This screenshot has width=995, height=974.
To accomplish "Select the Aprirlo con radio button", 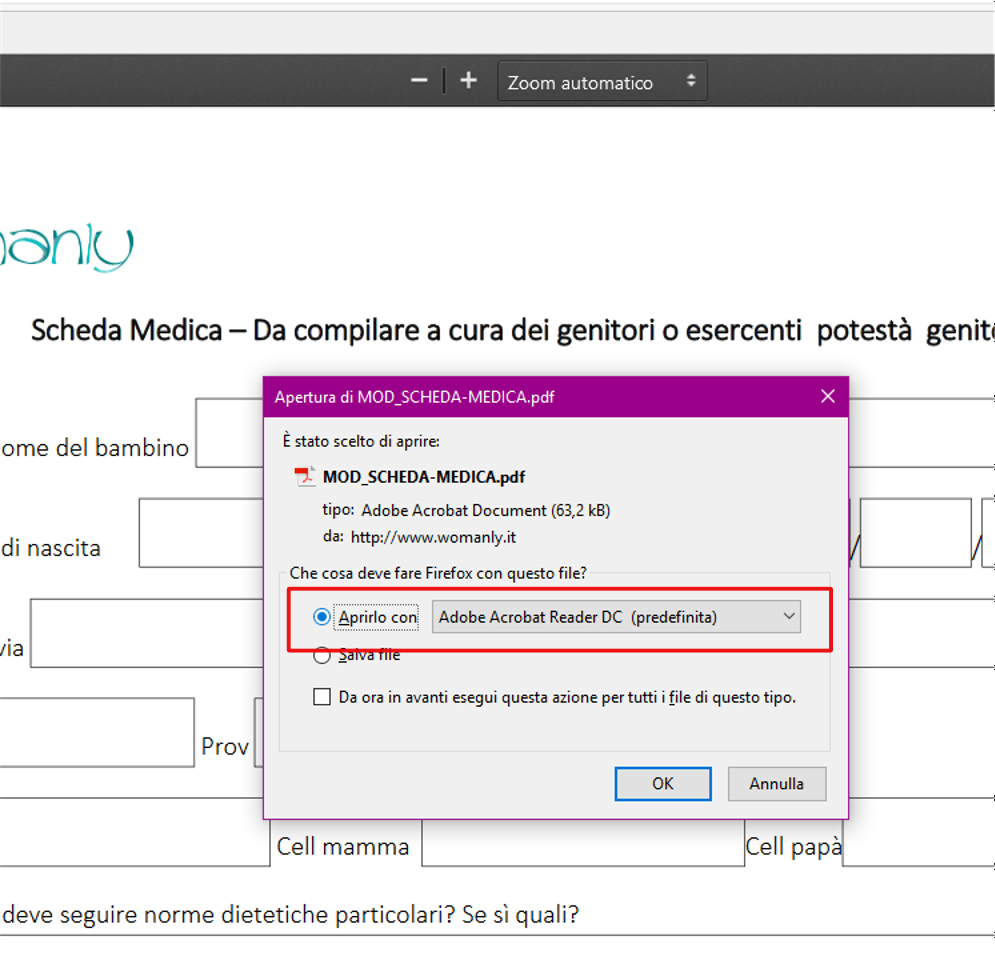I will tap(322, 617).
